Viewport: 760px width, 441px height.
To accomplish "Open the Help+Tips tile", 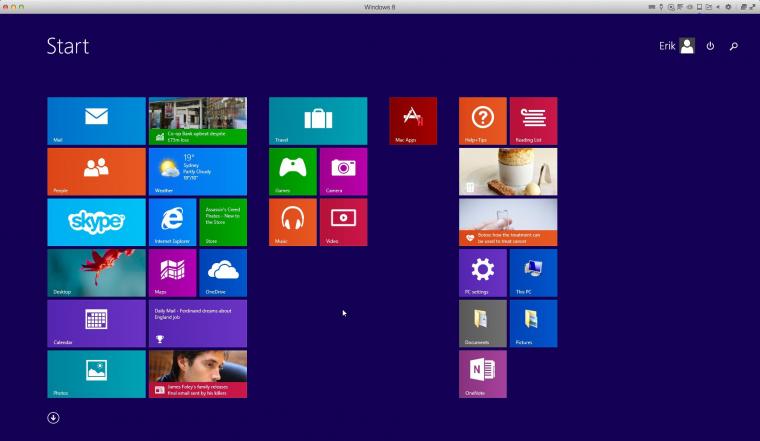I will coord(483,121).
